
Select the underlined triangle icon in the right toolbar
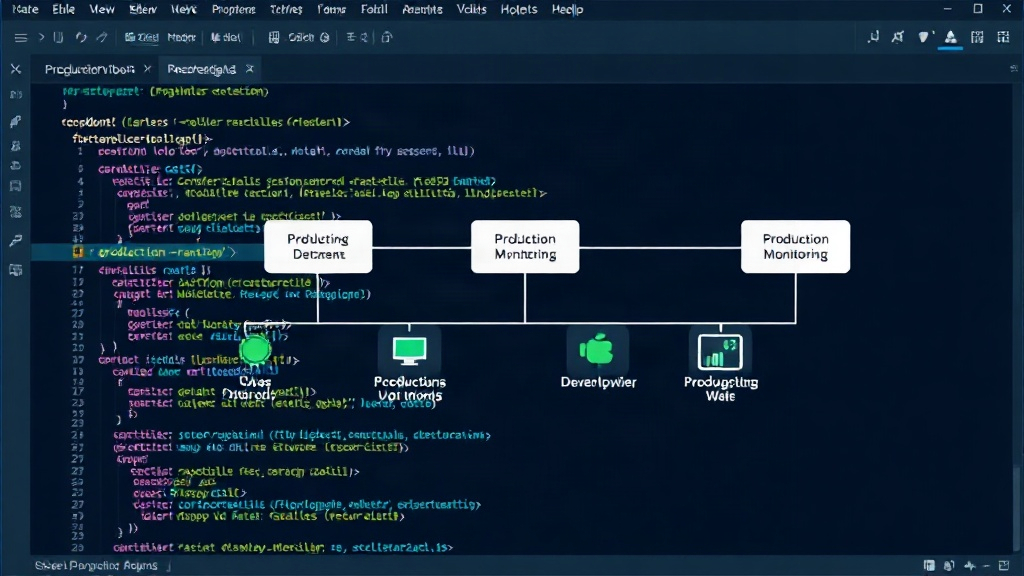point(951,38)
